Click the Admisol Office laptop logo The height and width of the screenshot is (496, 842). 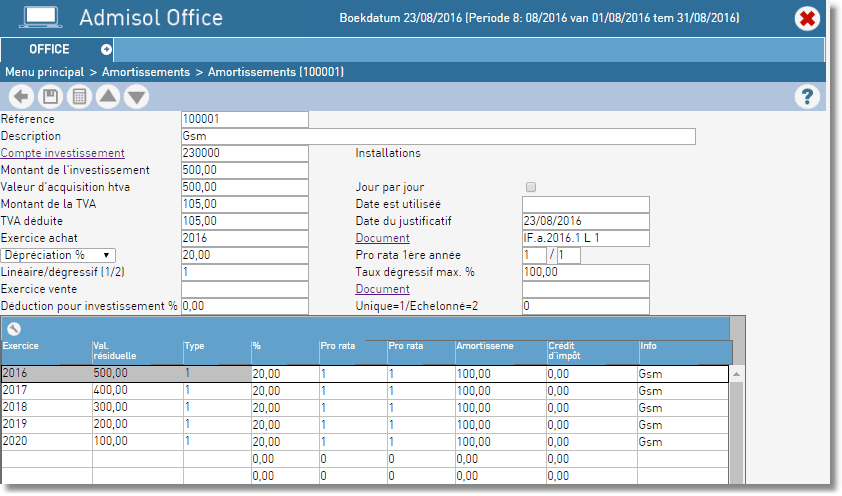point(41,18)
